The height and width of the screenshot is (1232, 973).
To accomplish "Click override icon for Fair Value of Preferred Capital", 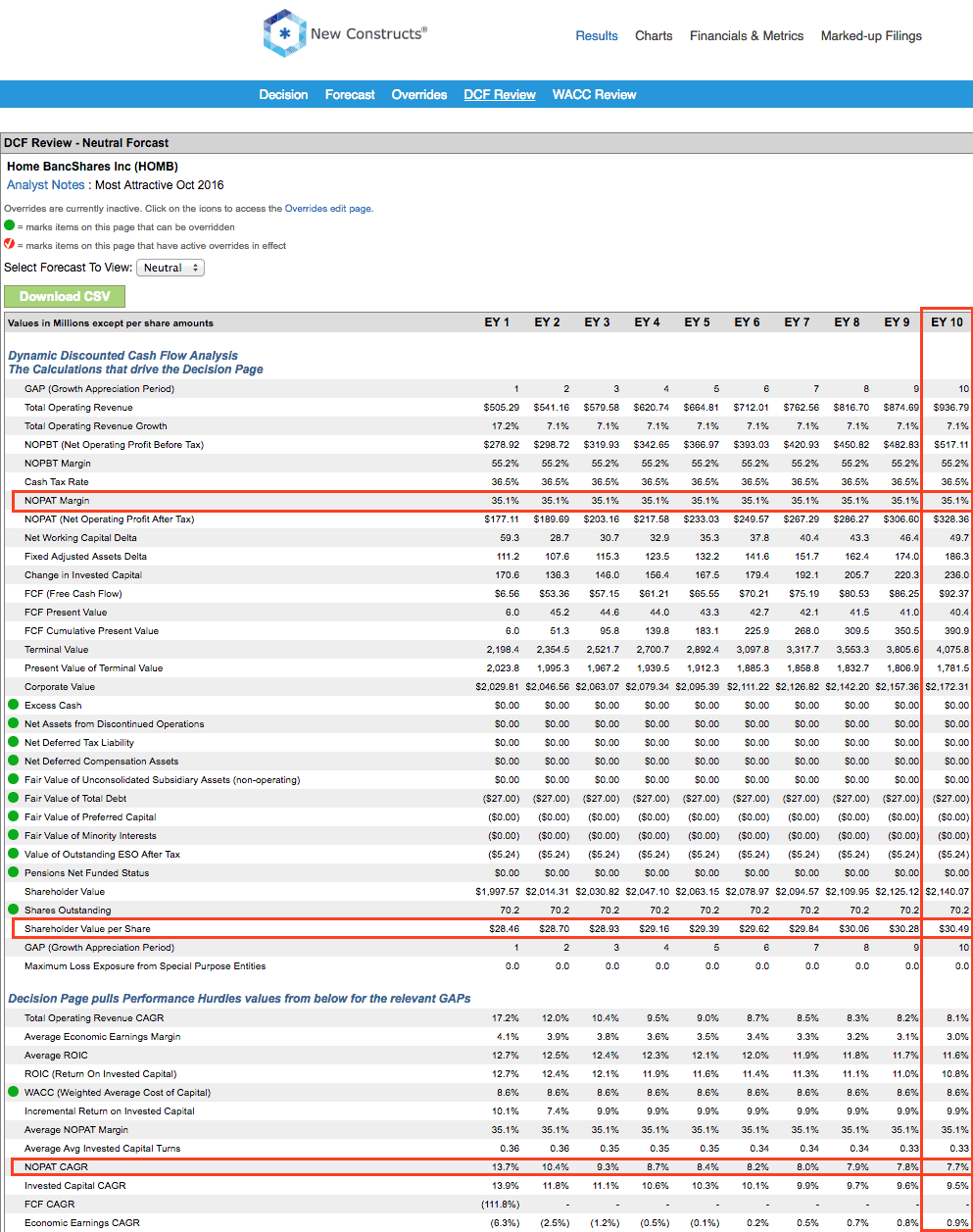I will tap(14, 816).
